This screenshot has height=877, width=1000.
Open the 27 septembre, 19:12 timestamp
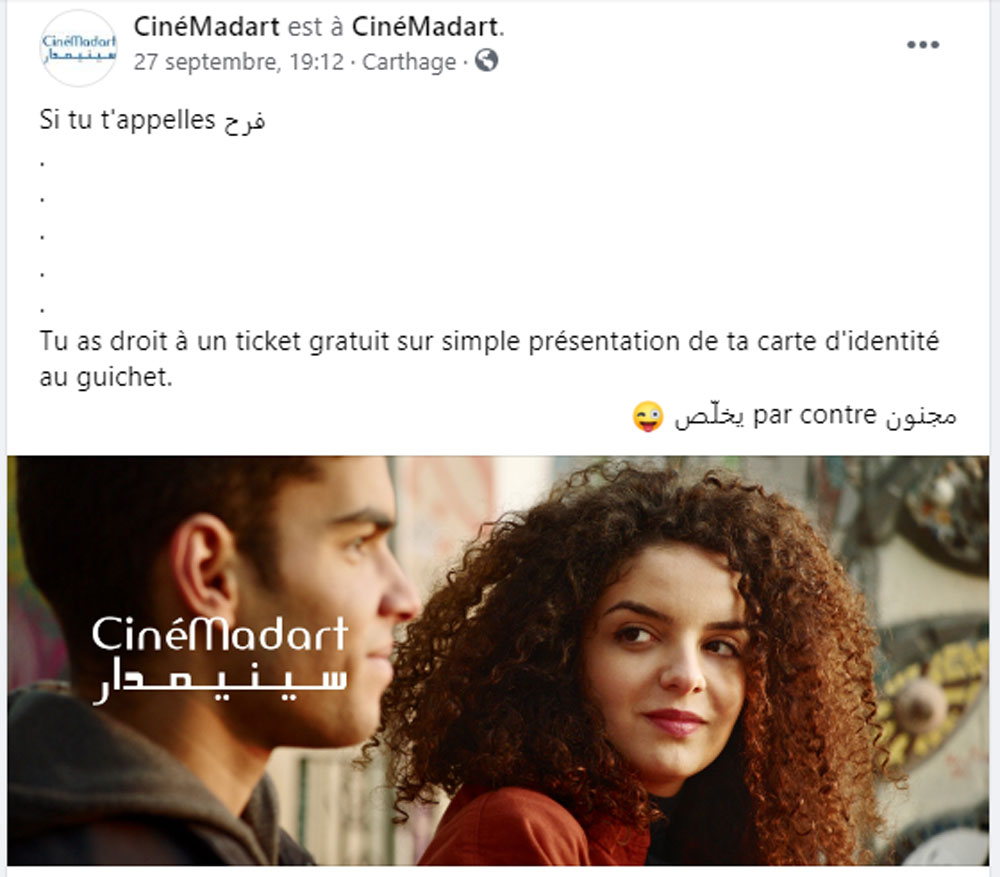pyautogui.click(x=239, y=62)
